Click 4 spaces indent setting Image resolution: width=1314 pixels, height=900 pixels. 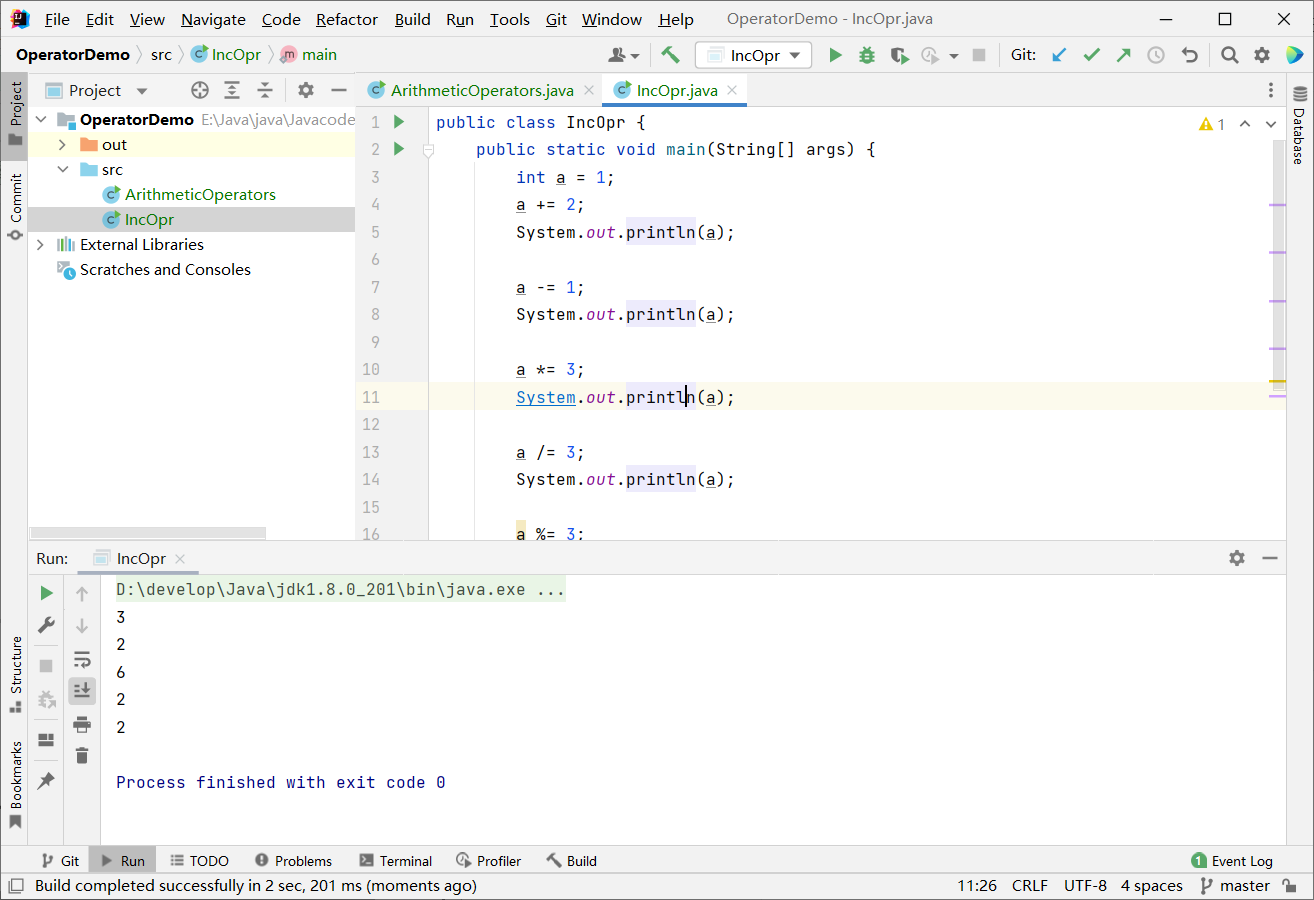1151,886
